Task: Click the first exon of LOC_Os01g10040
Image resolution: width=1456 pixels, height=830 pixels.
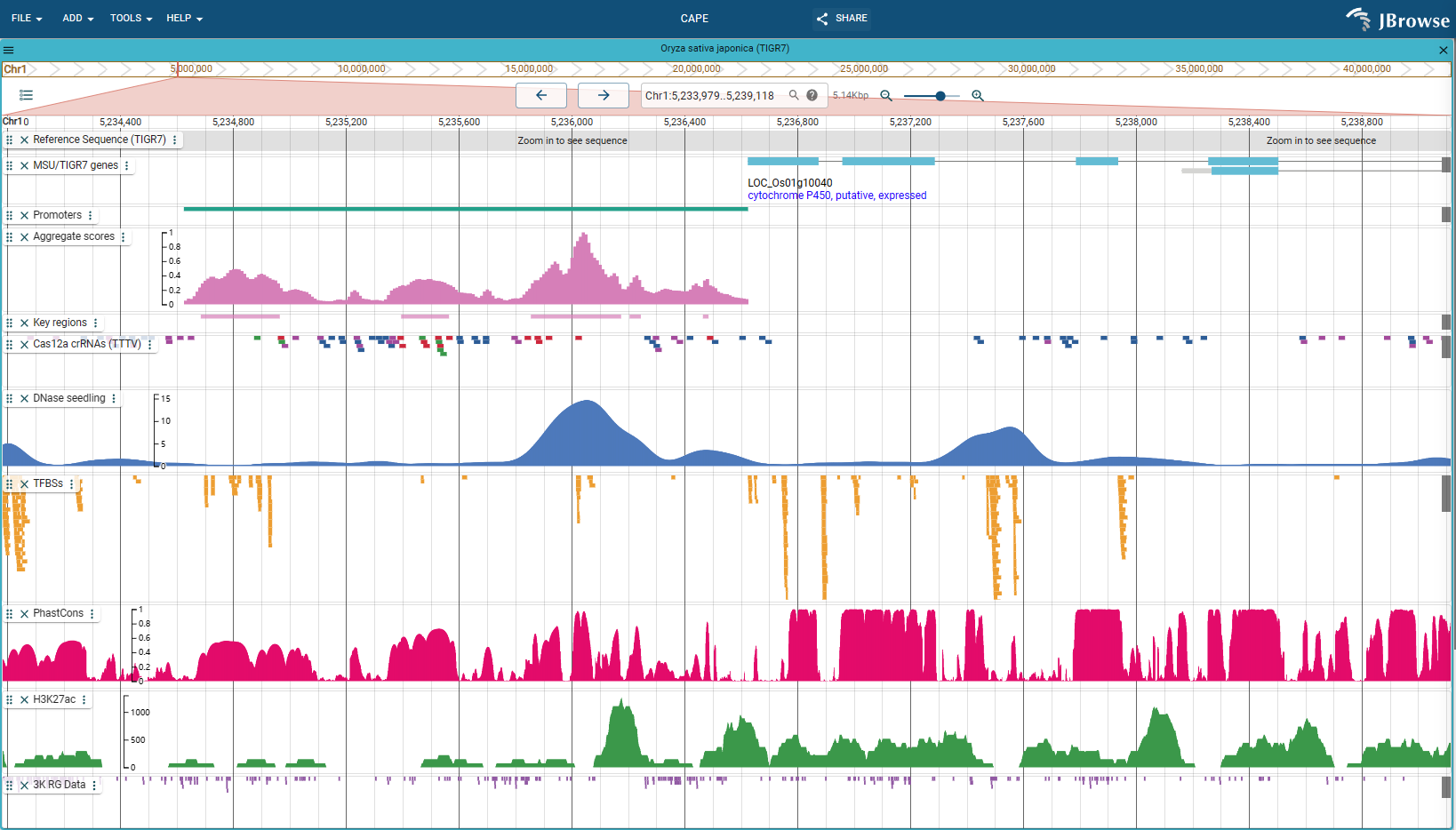Action: tap(783, 162)
